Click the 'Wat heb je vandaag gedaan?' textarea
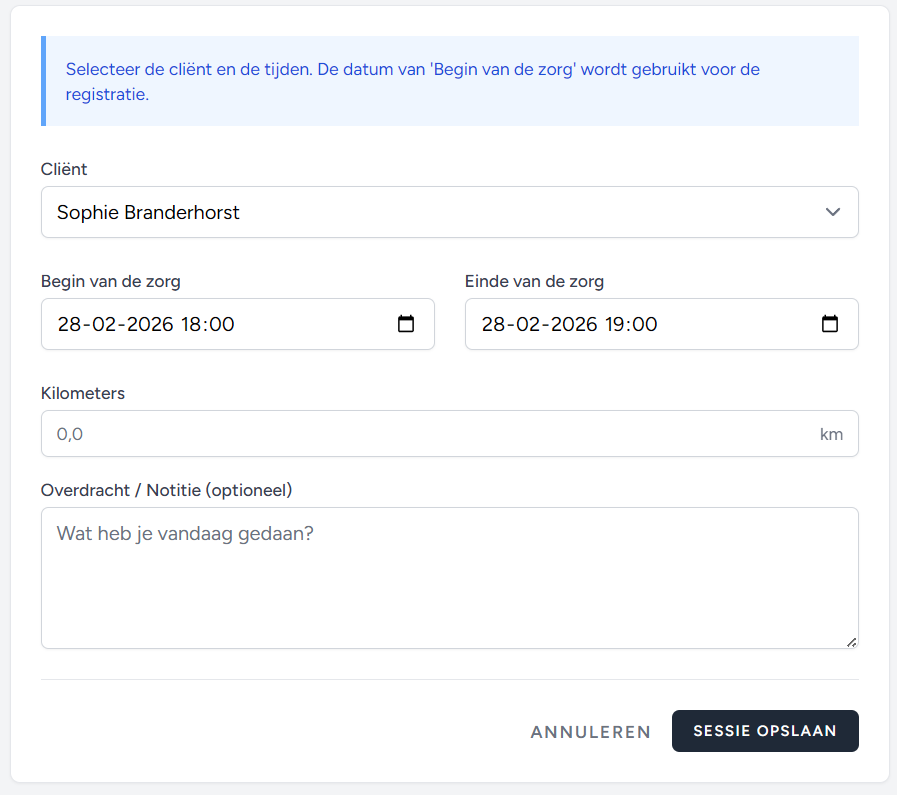This screenshot has width=897, height=795. (449, 577)
